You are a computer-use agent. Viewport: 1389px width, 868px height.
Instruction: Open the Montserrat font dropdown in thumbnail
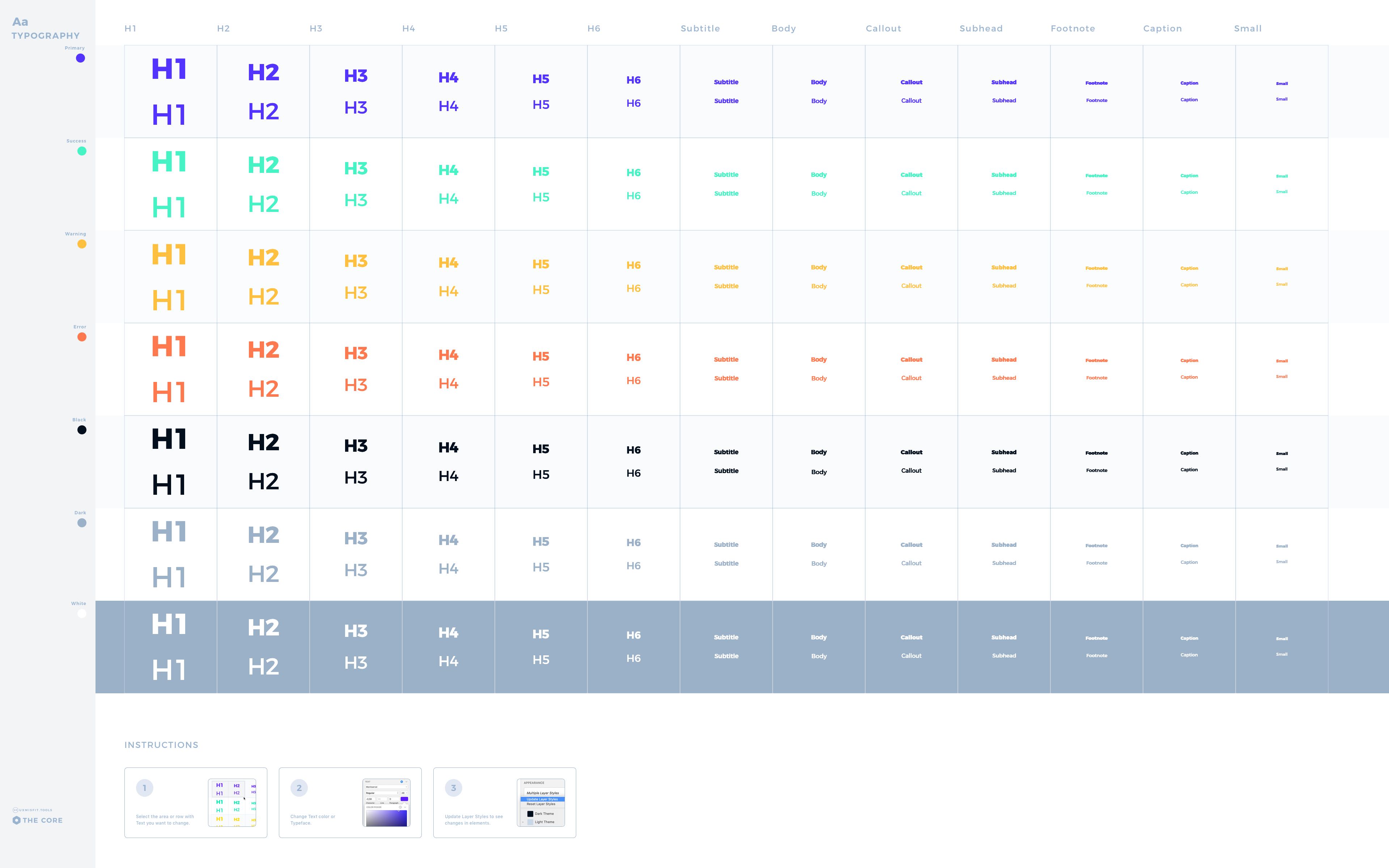point(386,787)
